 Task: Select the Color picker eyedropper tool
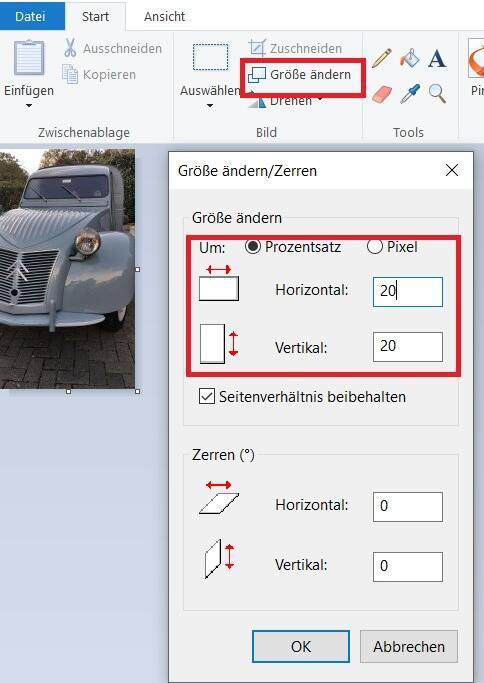tap(410, 94)
